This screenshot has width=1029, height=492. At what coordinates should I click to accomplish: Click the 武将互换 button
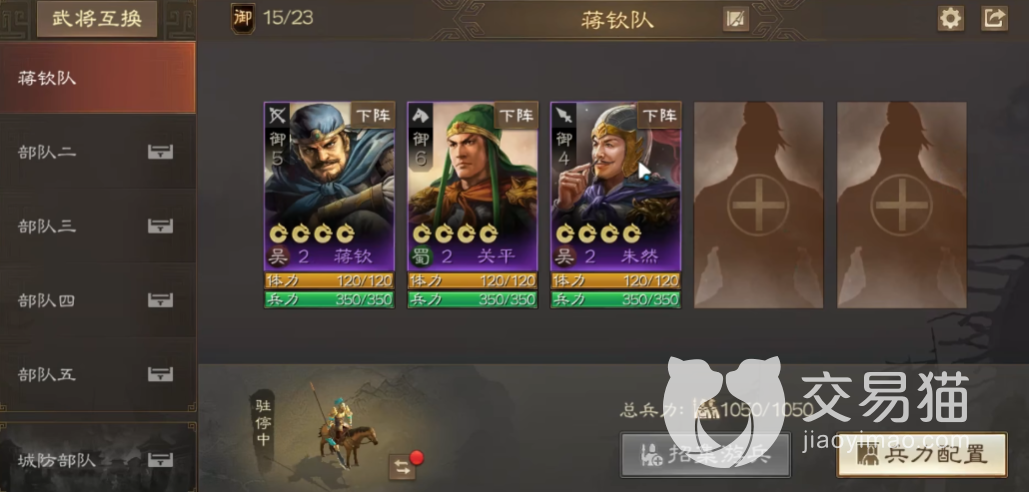(97, 18)
